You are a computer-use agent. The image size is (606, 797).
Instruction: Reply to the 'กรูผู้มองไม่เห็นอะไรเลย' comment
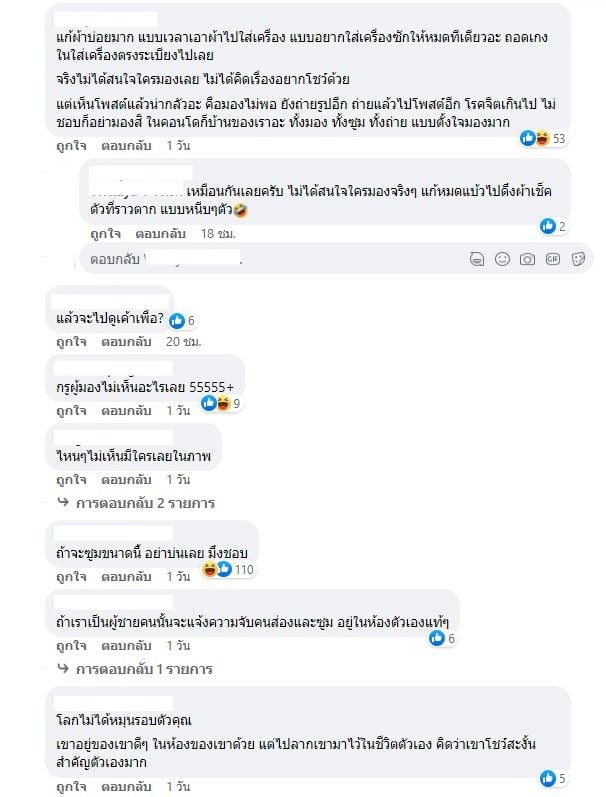130,410
